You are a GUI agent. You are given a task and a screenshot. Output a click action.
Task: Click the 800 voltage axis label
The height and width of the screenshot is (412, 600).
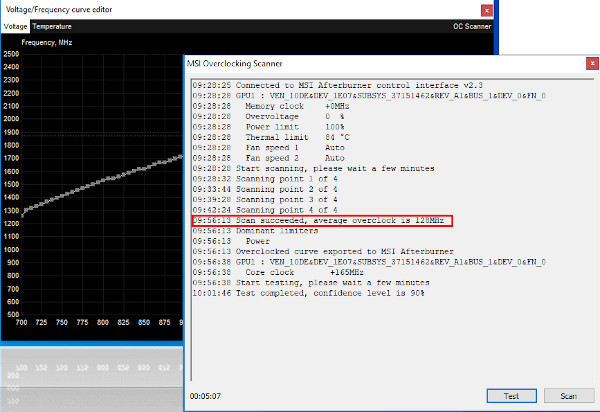click(x=103, y=322)
